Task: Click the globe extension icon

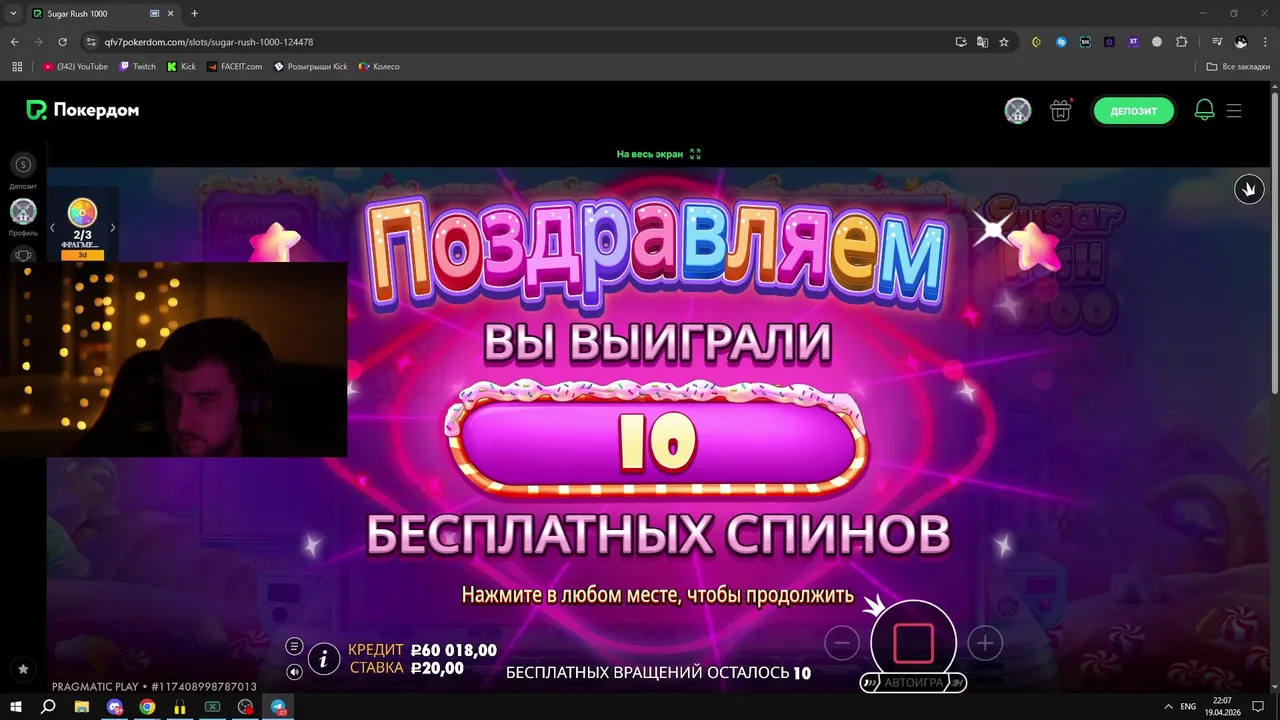Action: click(x=1157, y=42)
